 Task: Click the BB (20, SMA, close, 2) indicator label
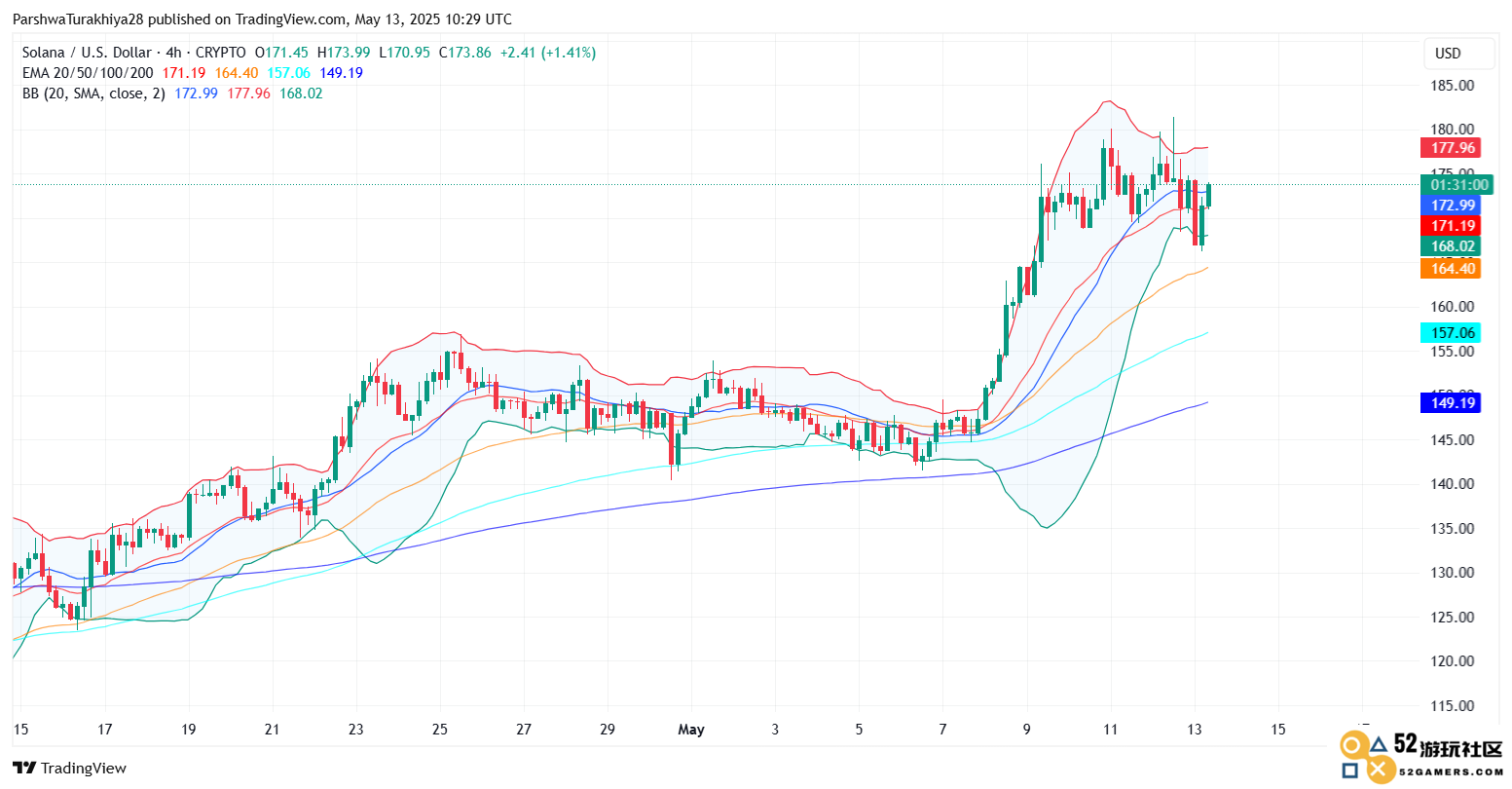(x=93, y=94)
